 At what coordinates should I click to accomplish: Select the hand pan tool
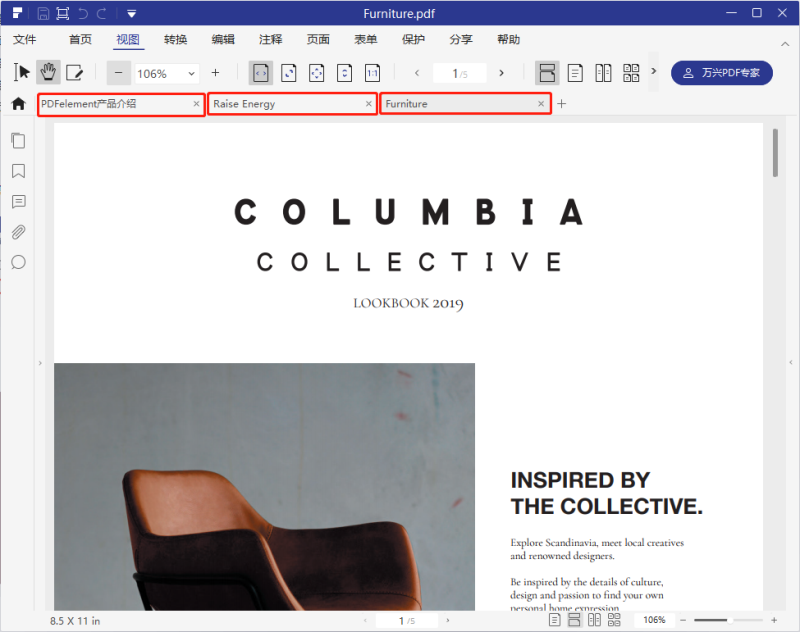(x=48, y=72)
